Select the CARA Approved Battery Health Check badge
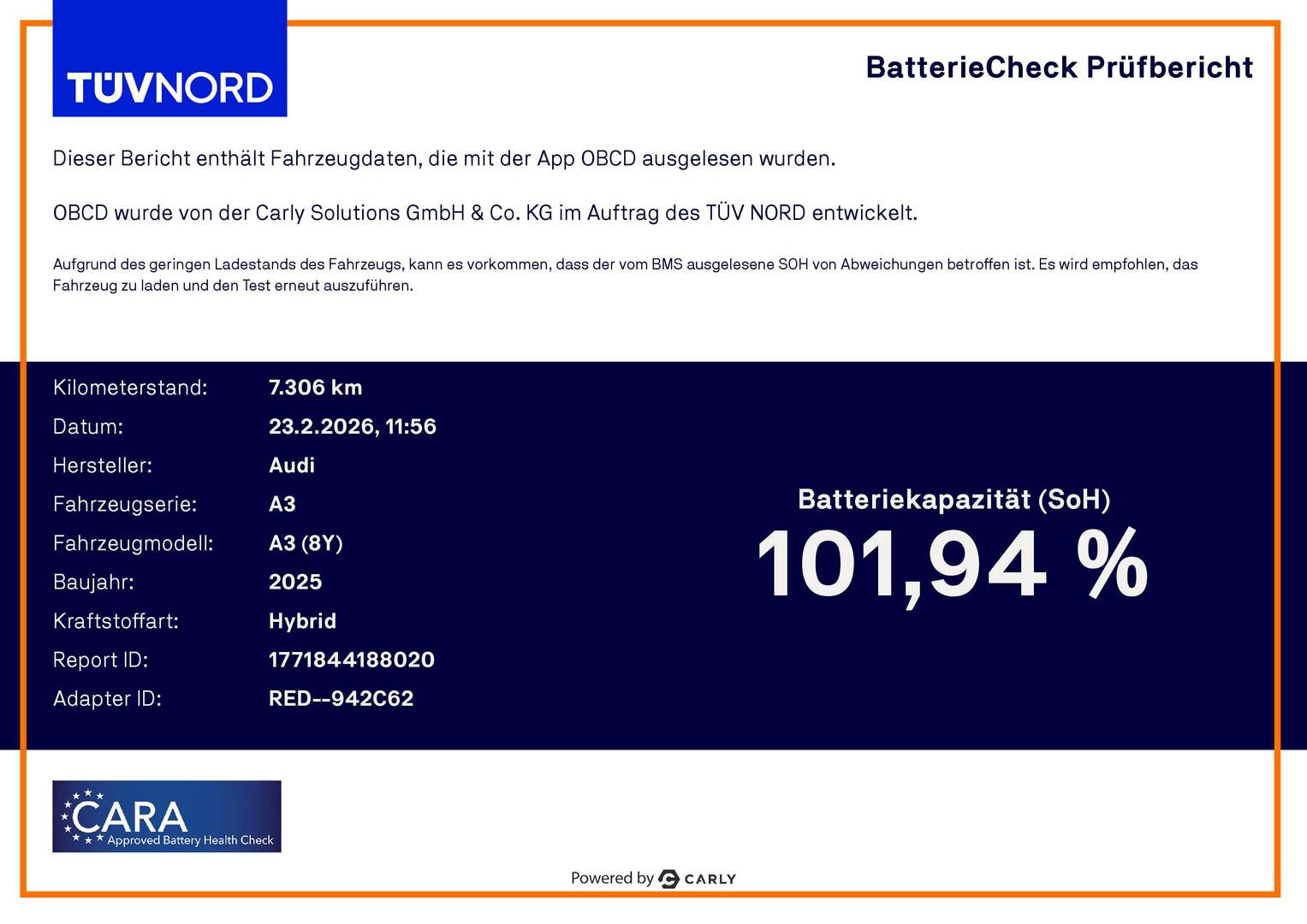 click(x=166, y=815)
